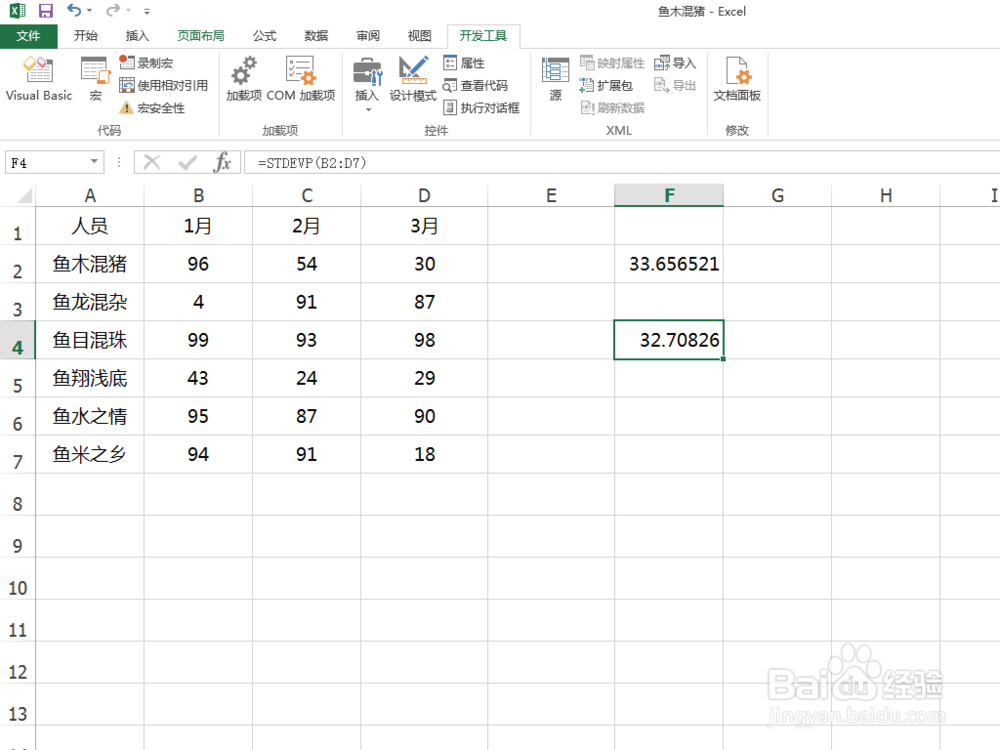This screenshot has height=750, width=1000.
Task: Open the XML Source (源) pane
Action: point(555,79)
